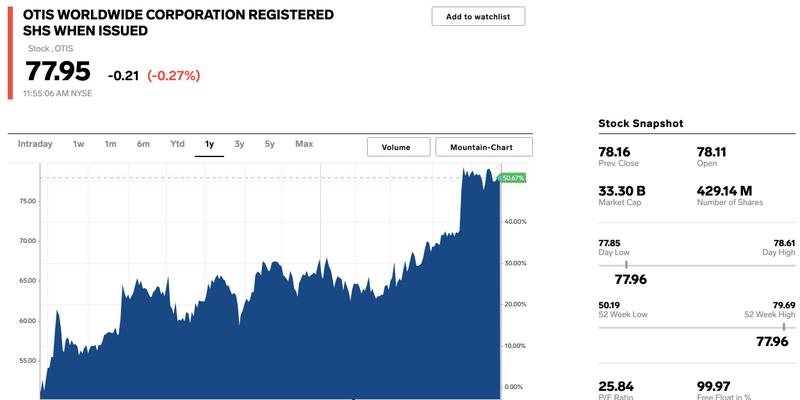The image size is (800, 400).
Task: Select the 3y chart range
Action: [239, 144]
